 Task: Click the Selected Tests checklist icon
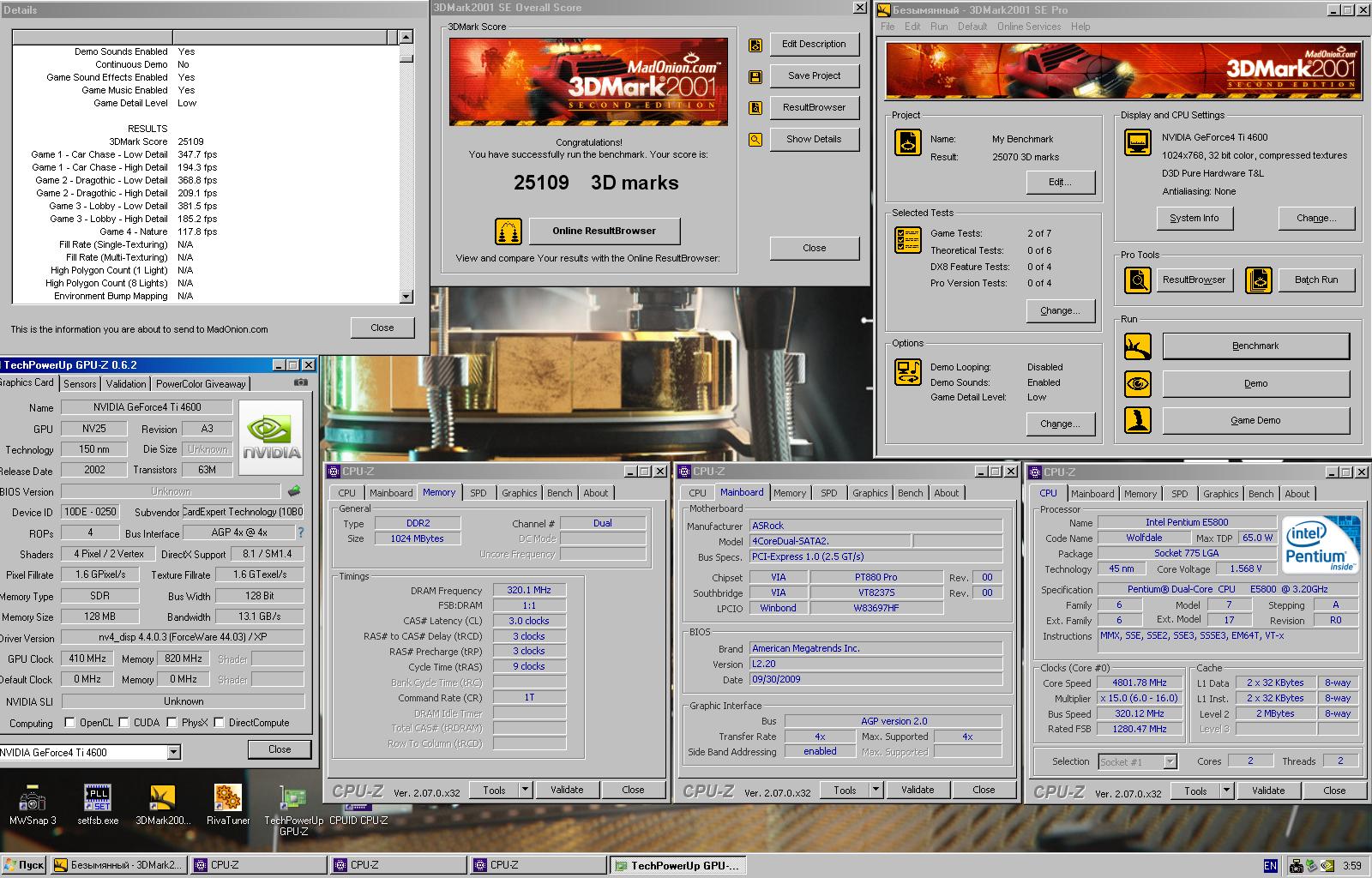(x=908, y=240)
